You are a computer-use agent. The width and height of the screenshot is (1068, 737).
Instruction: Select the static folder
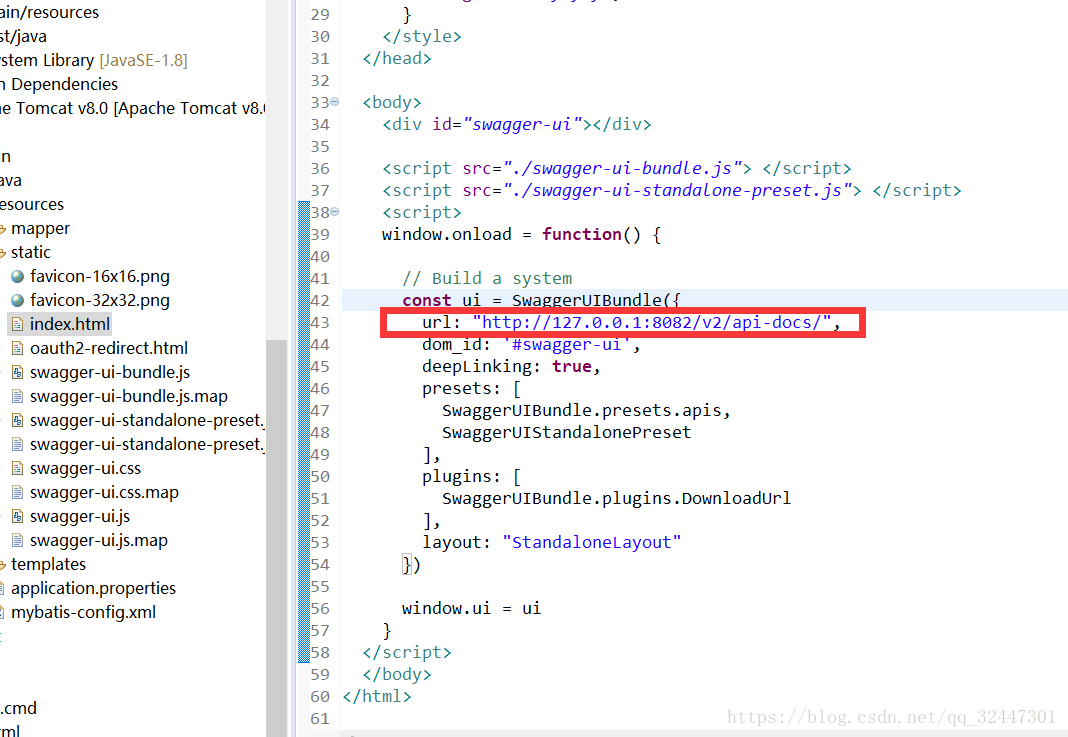click(x=31, y=253)
